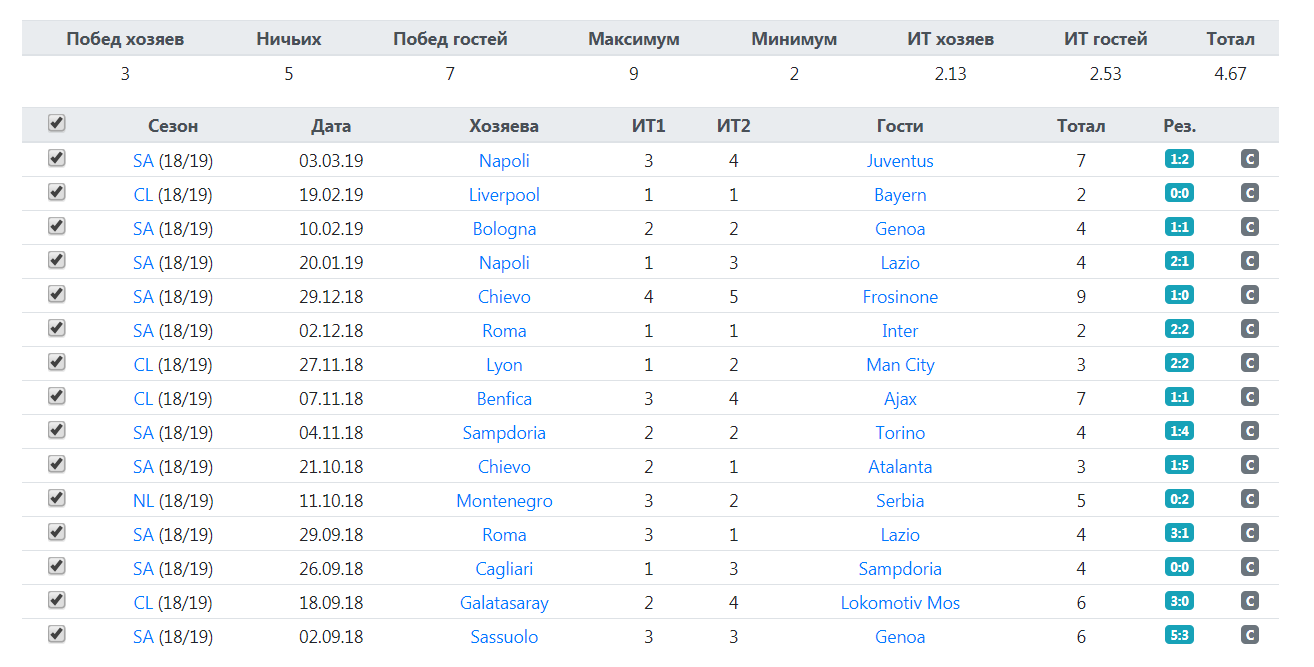Click the NL season link for Montenegro match
The height and width of the screenshot is (667, 1314).
point(143,501)
